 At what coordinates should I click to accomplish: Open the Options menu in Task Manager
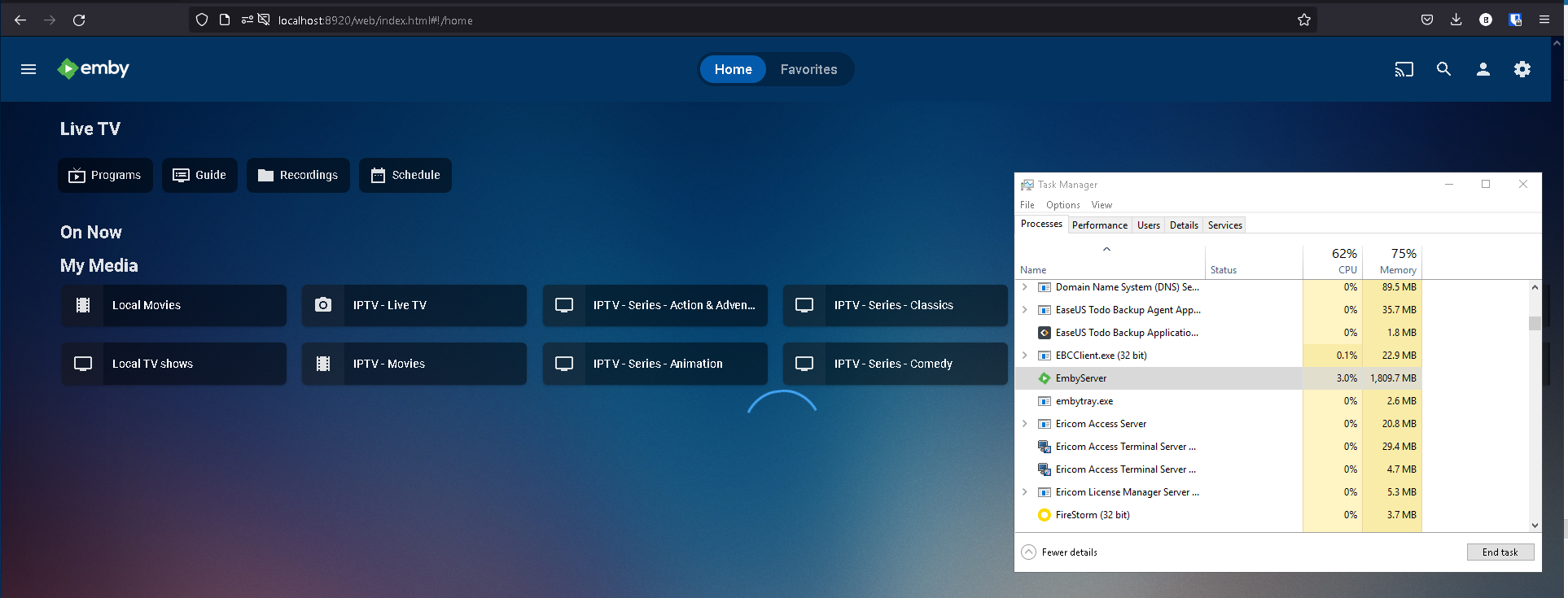[1063, 205]
